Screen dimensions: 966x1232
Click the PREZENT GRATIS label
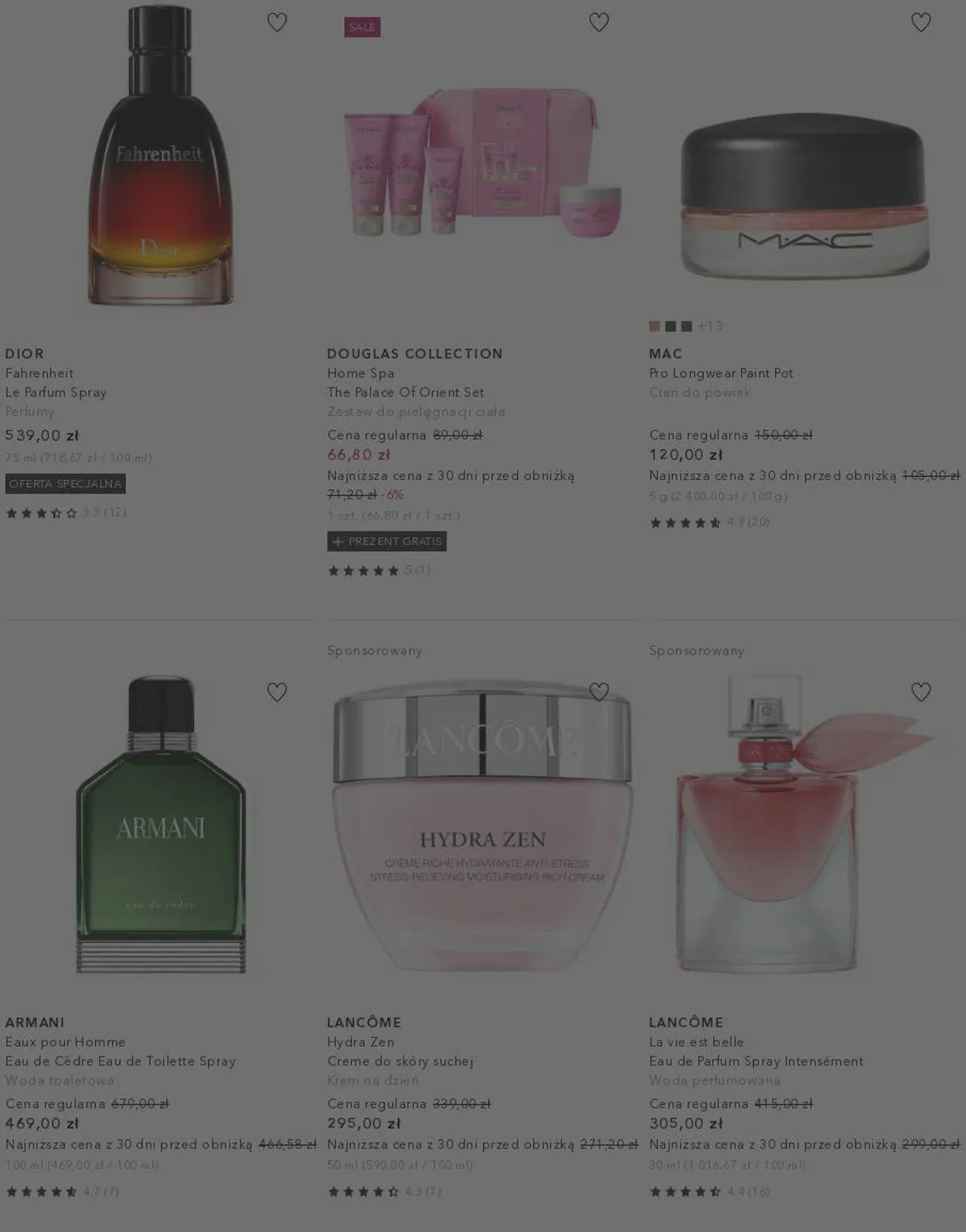click(387, 541)
